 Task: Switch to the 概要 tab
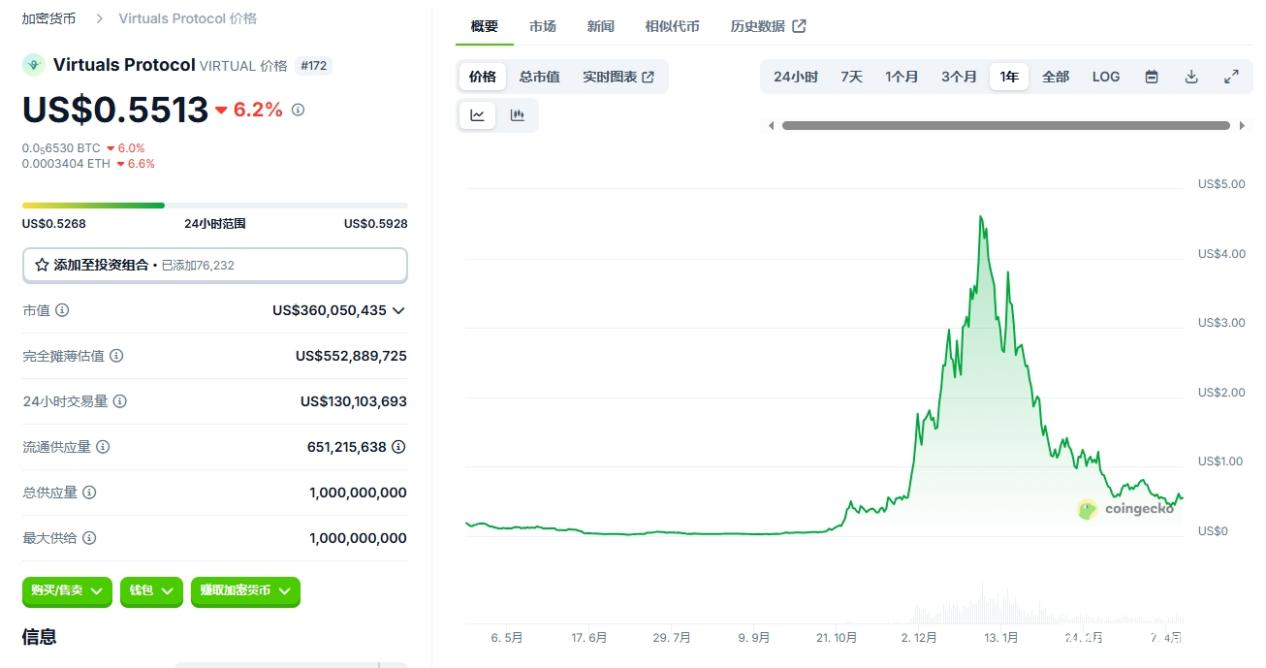(484, 26)
